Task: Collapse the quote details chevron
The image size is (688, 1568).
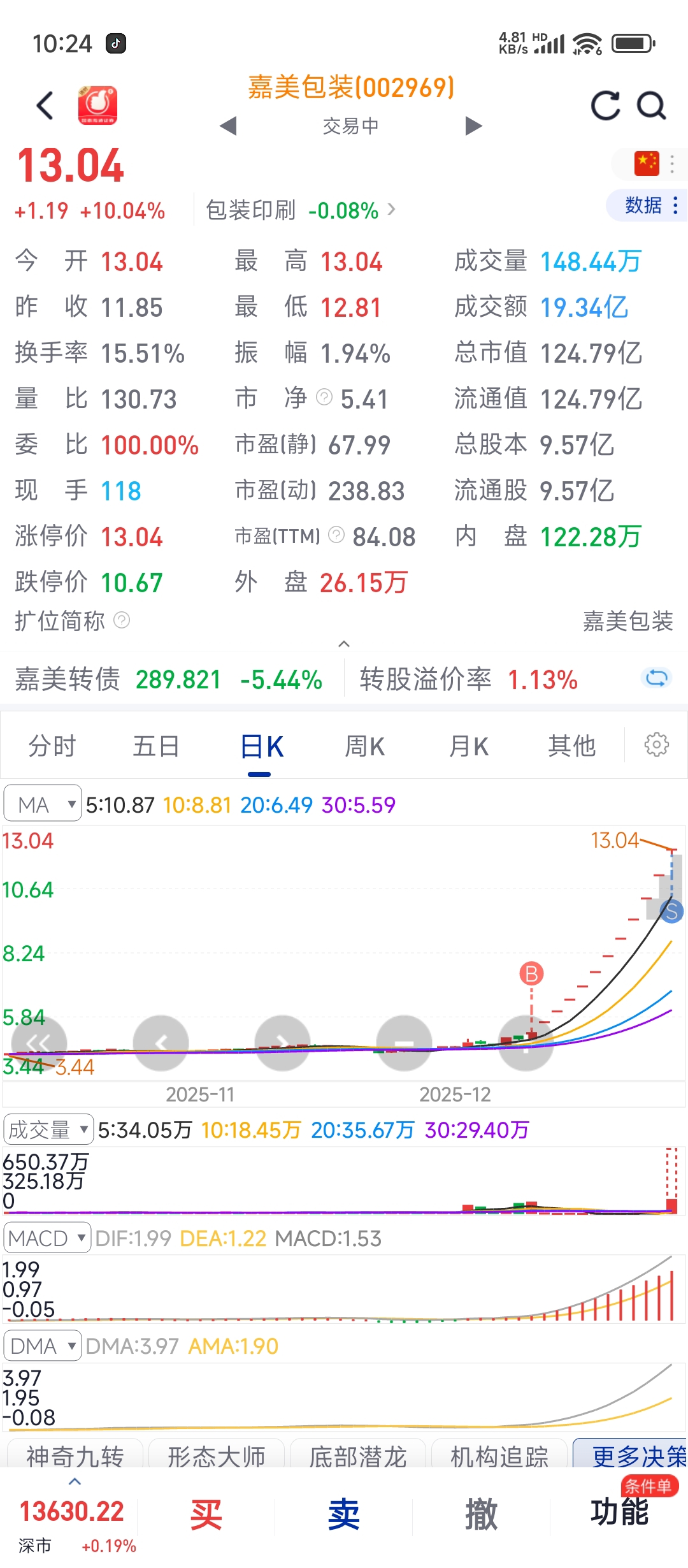Action: tap(344, 644)
